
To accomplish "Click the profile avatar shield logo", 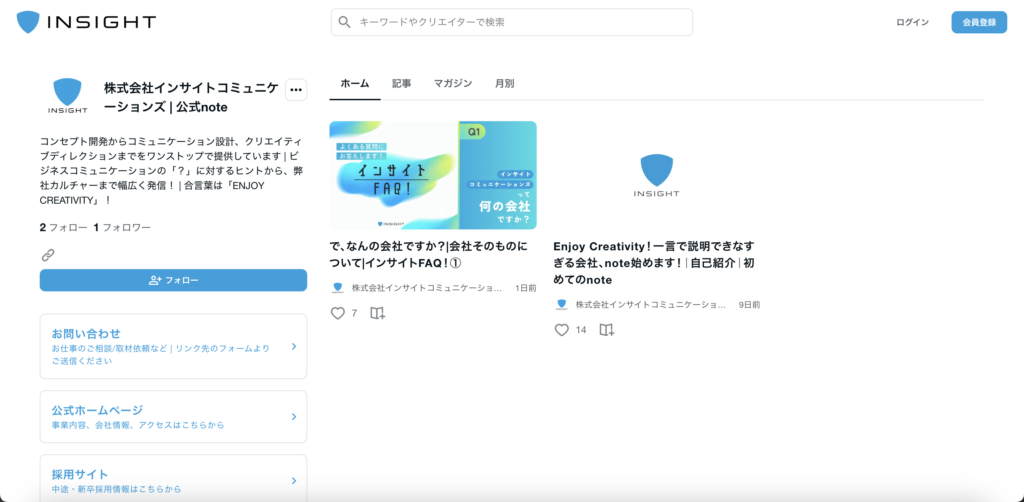I will click(x=67, y=96).
